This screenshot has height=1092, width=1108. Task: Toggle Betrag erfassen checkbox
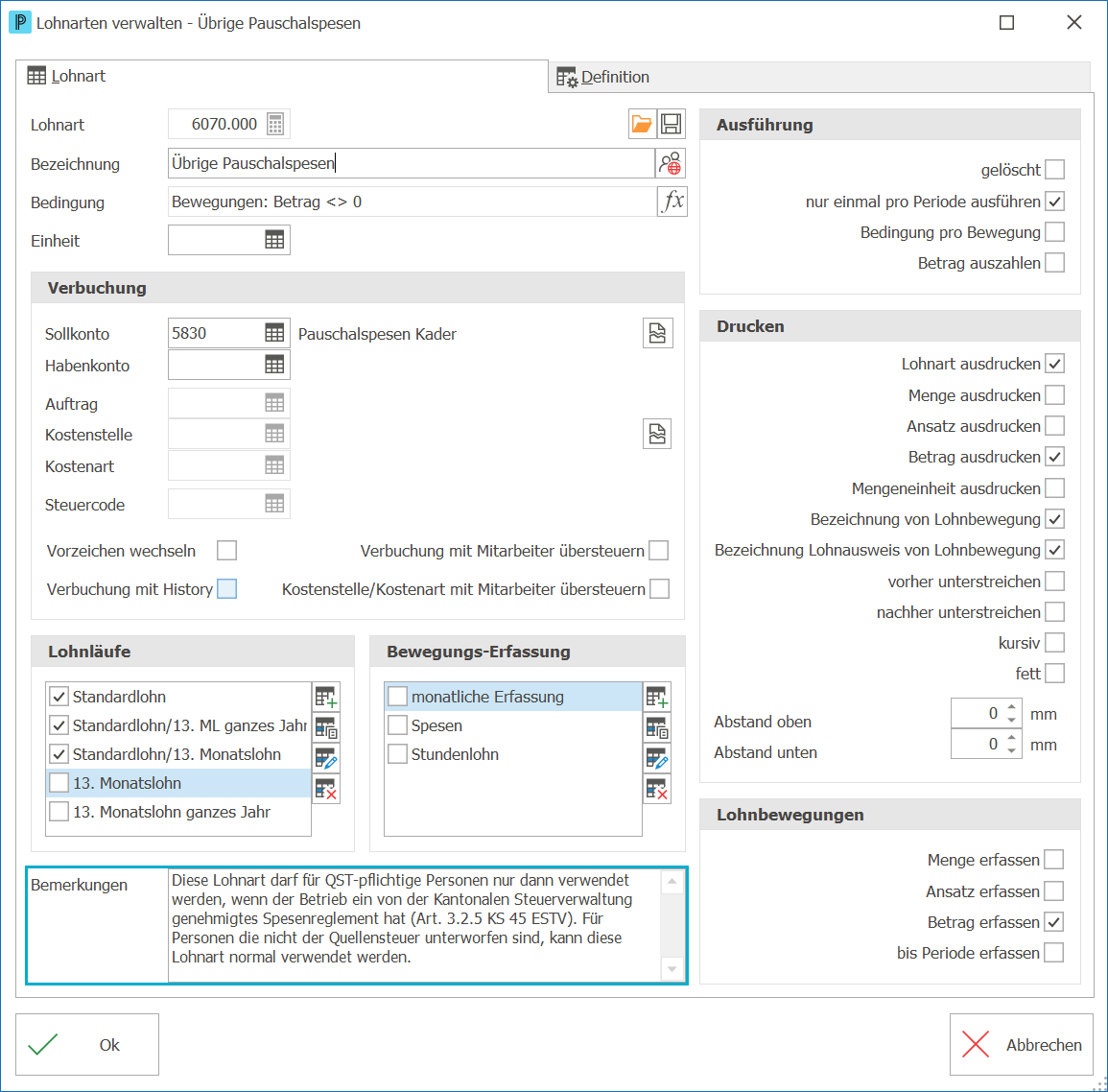pos(1053,922)
